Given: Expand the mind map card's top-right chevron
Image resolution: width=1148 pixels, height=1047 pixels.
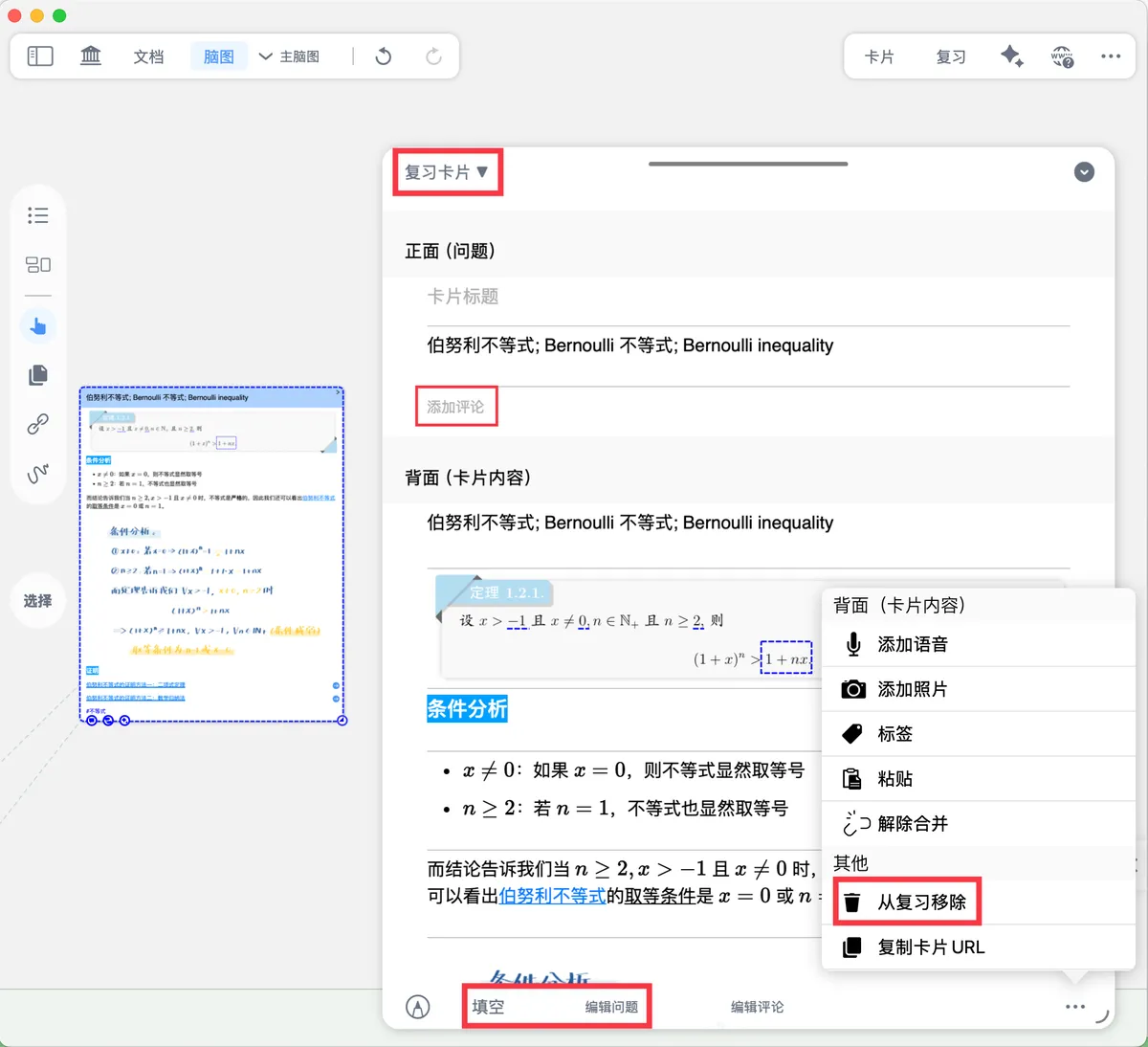Looking at the screenshot, I should (x=338, y=392).
